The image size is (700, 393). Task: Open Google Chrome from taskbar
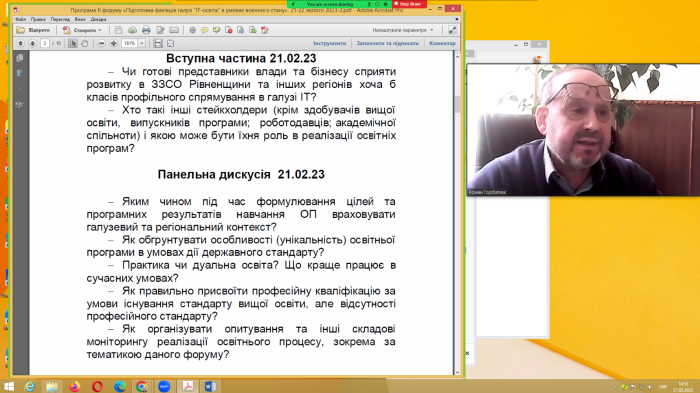(x=142, y=386)
